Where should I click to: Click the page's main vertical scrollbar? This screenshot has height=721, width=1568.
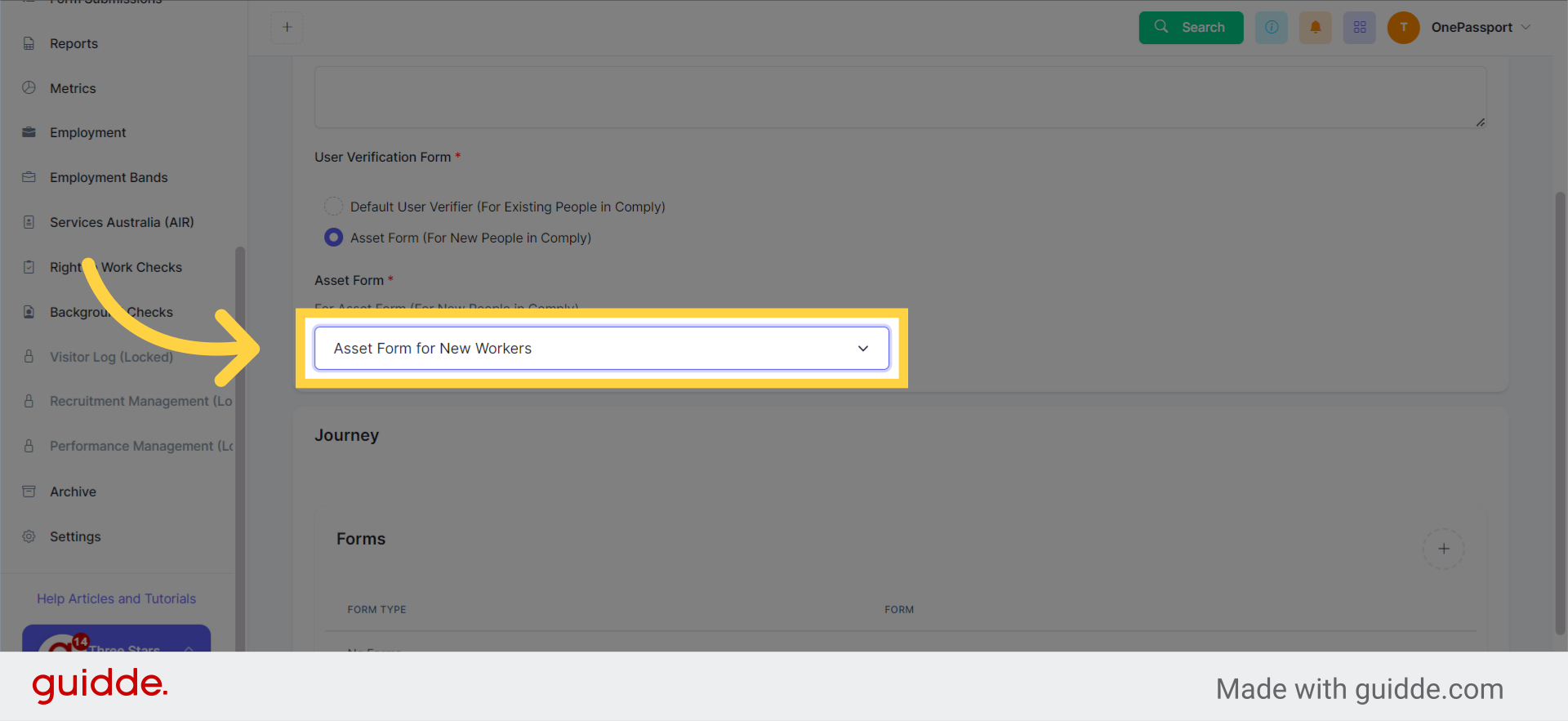point(1560,412)
